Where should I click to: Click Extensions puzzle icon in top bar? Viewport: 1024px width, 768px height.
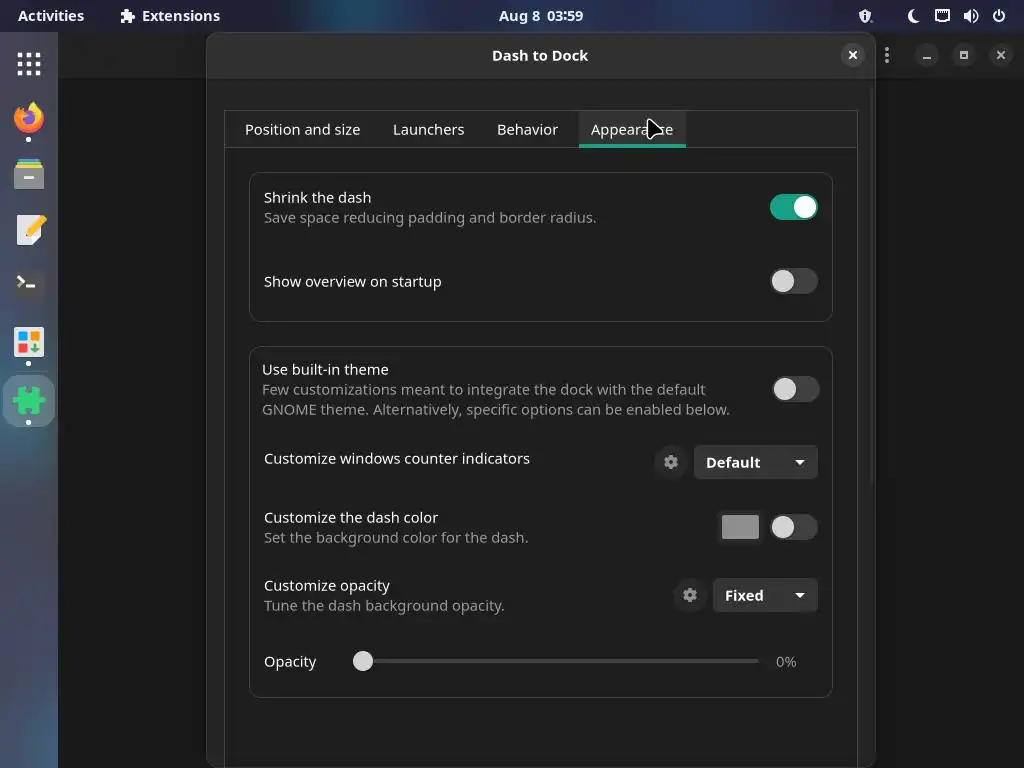127,16
